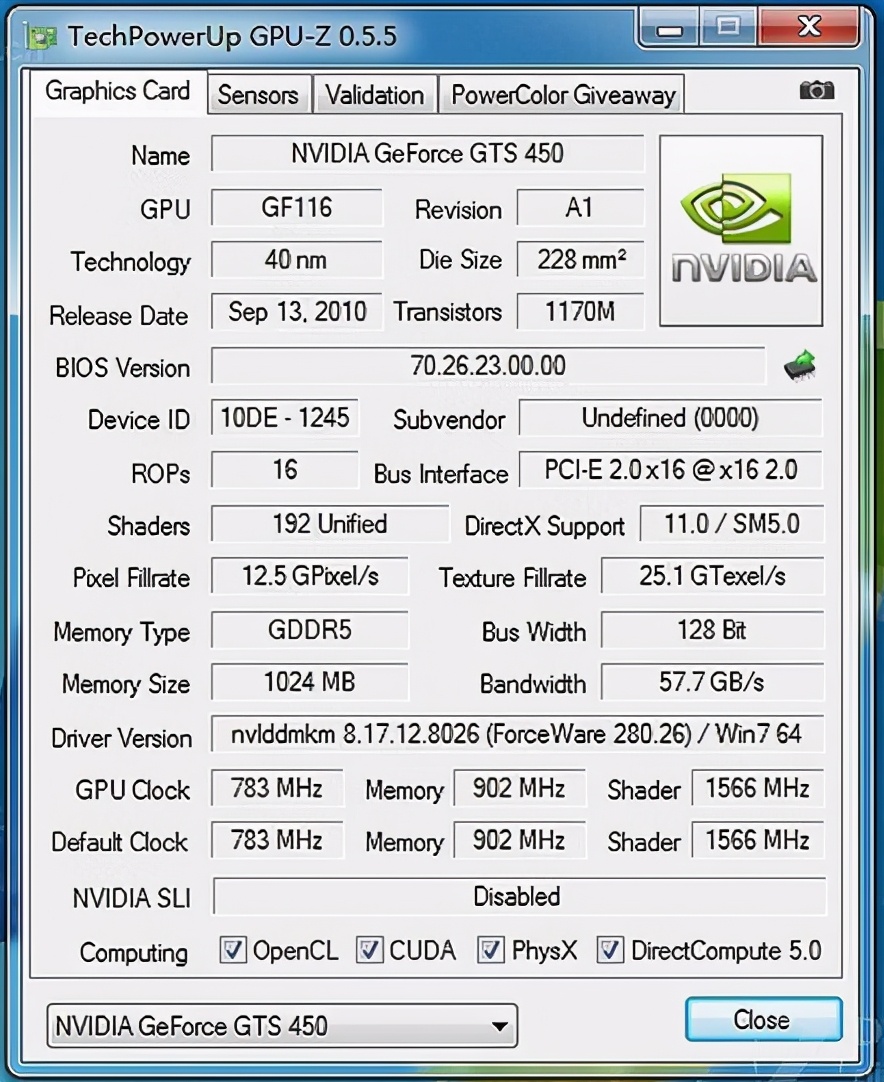Open the Sensors tab
The image size is (884, 1082).
258,95
